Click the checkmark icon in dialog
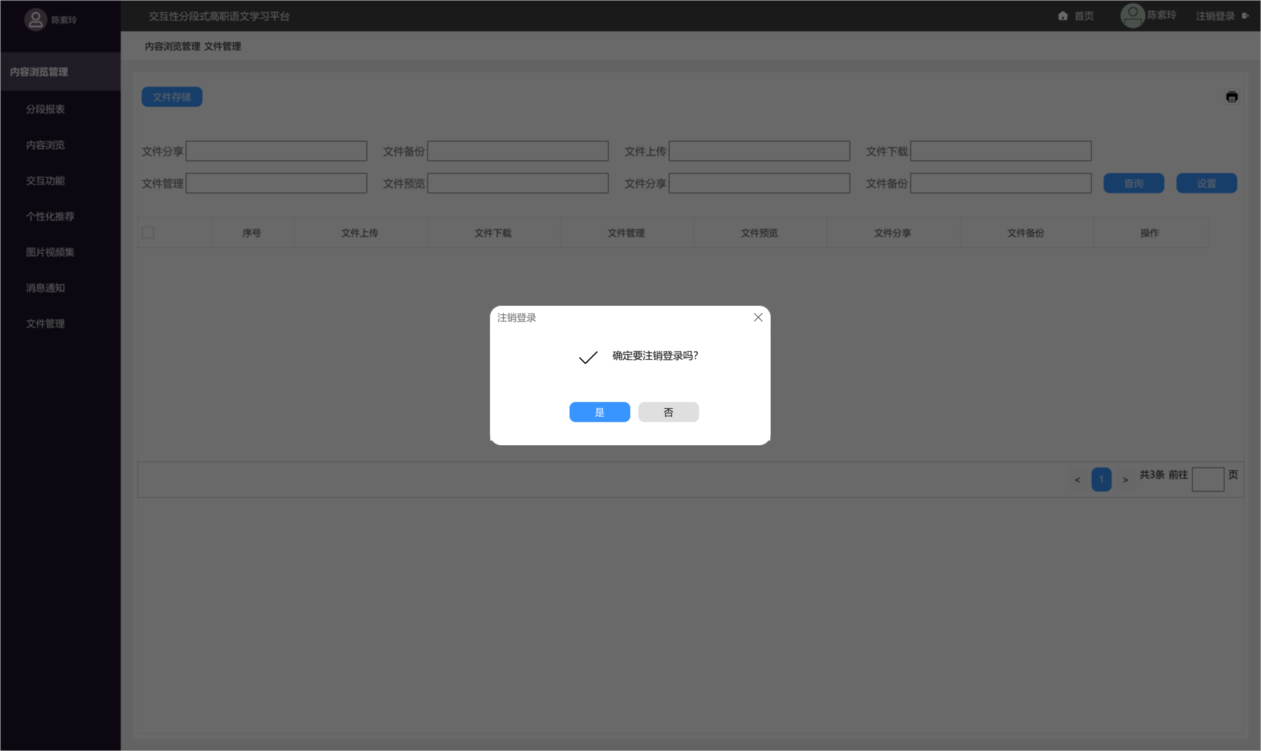This screenshot has width=1261, height=751. tap(588, 357)
